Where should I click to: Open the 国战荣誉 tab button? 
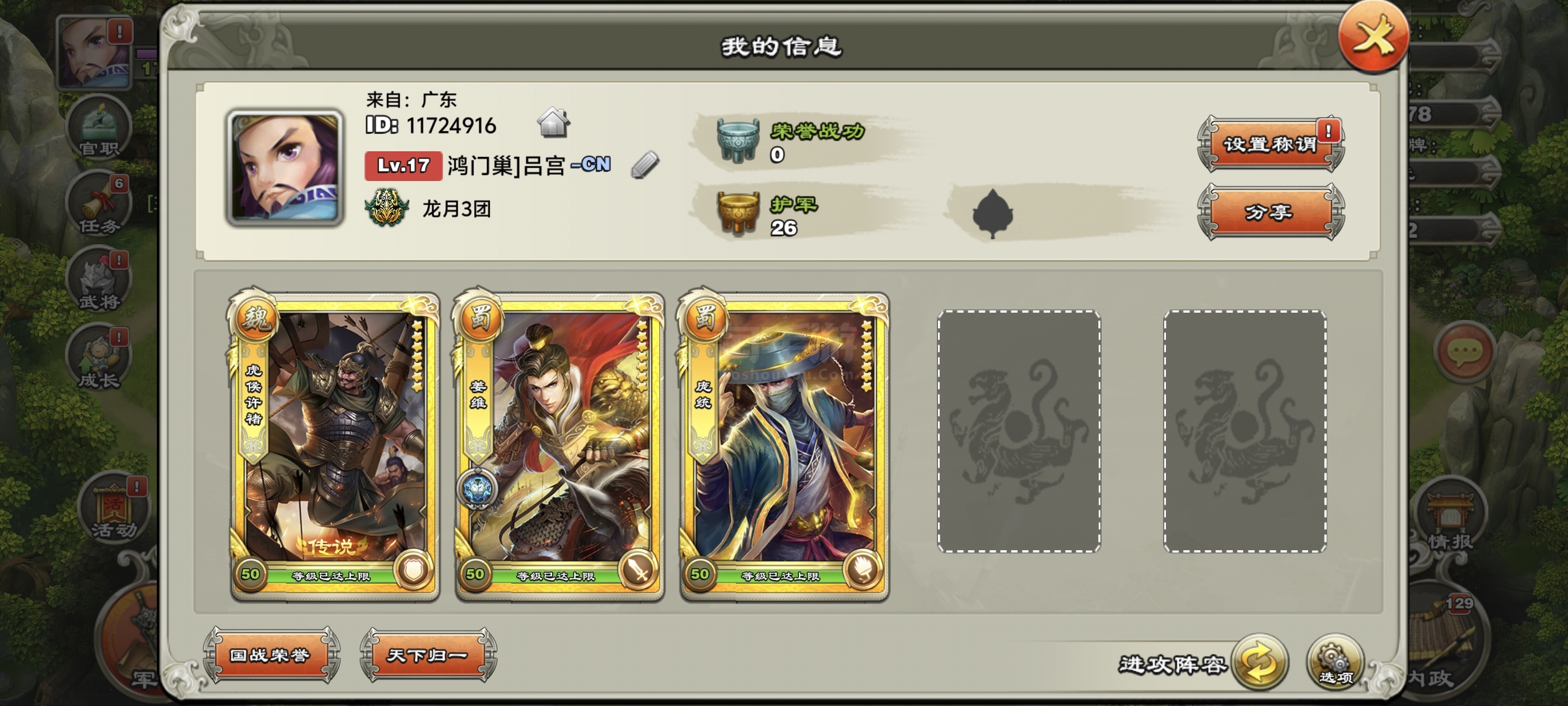pos(271,655)
